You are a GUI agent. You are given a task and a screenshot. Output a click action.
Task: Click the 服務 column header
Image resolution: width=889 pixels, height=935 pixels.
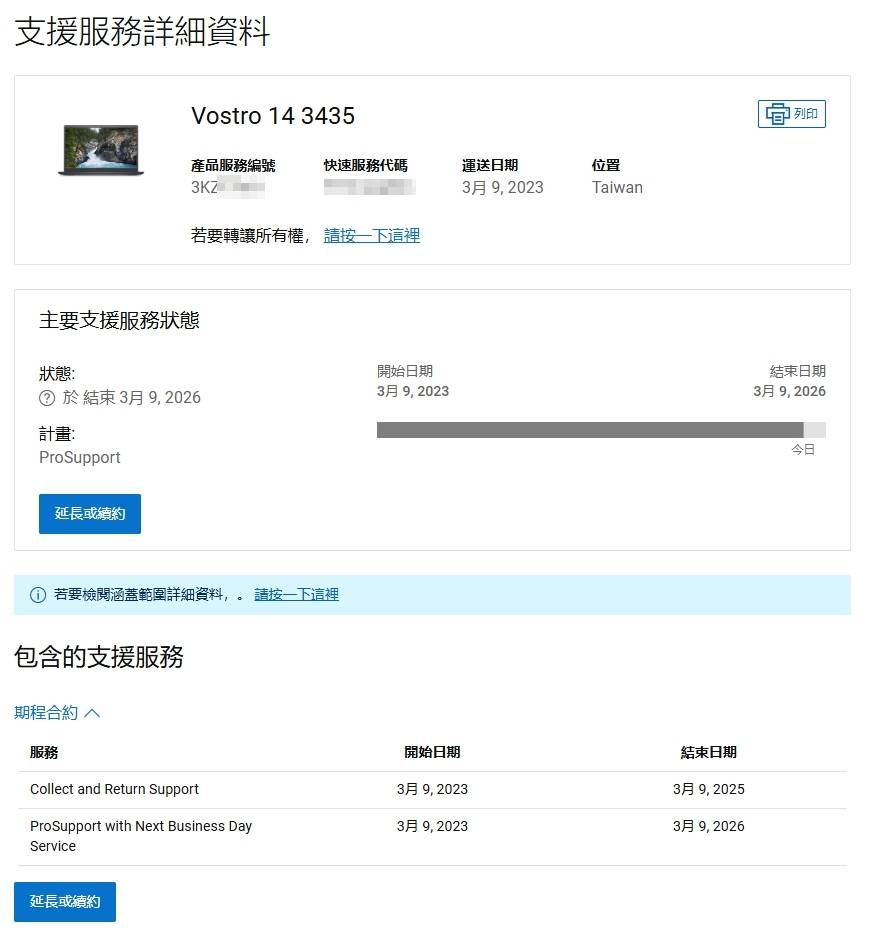point(44,752)
